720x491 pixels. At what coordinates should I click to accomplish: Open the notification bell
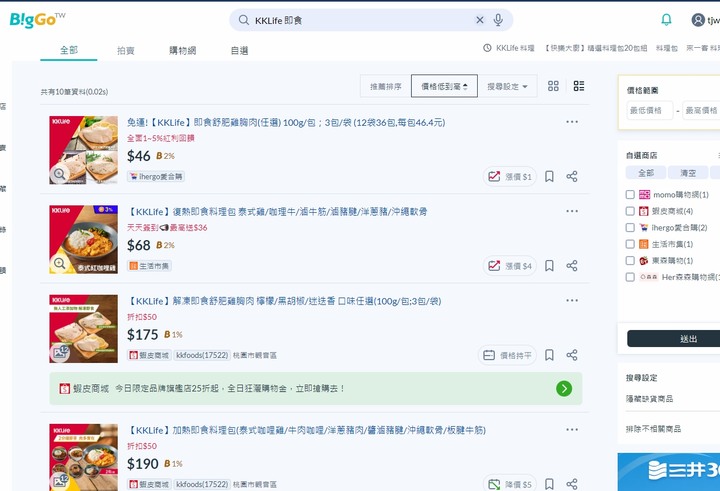pos(666,19)
